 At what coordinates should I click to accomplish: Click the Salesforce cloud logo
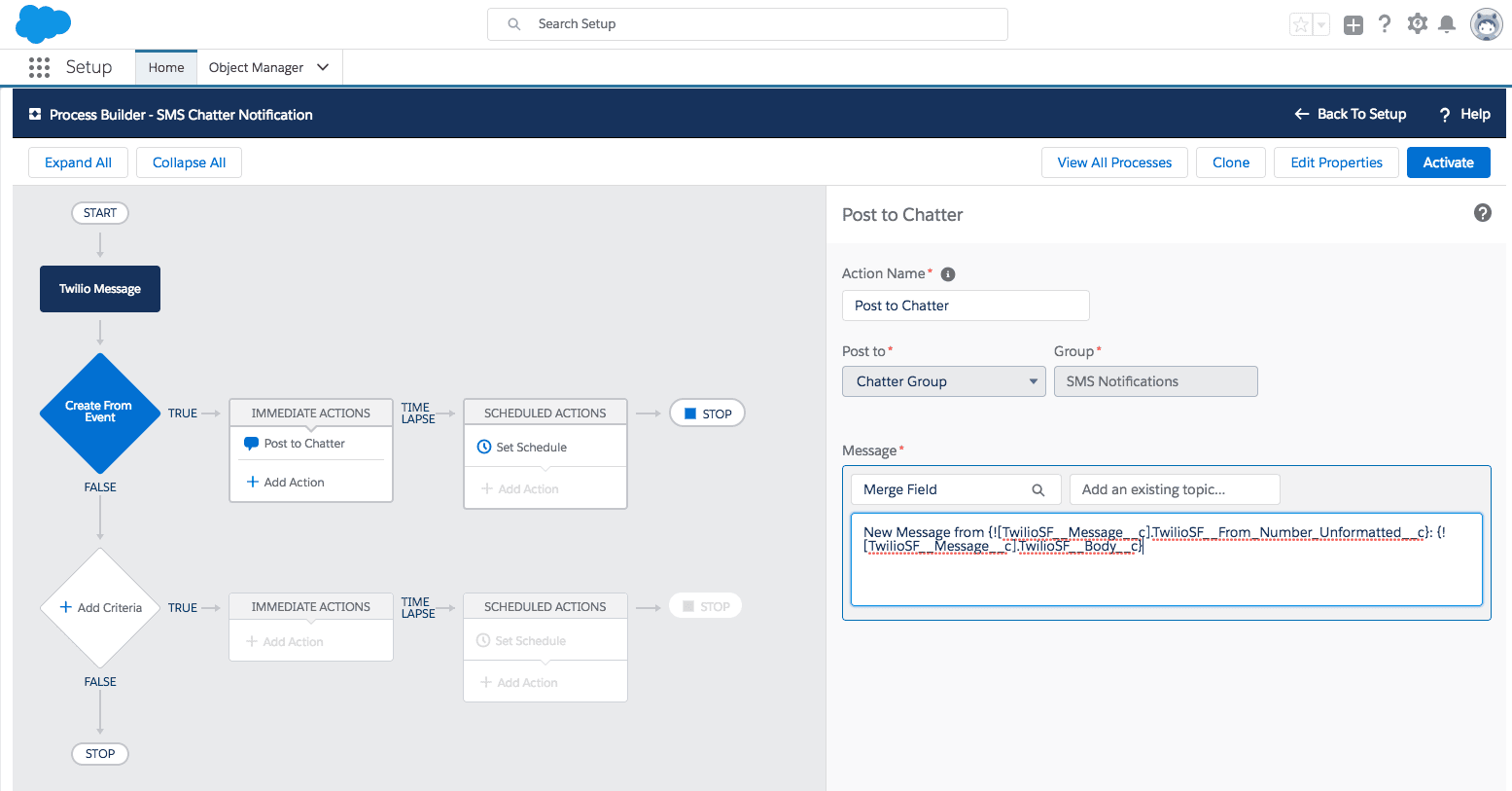[x=43, y=23]
